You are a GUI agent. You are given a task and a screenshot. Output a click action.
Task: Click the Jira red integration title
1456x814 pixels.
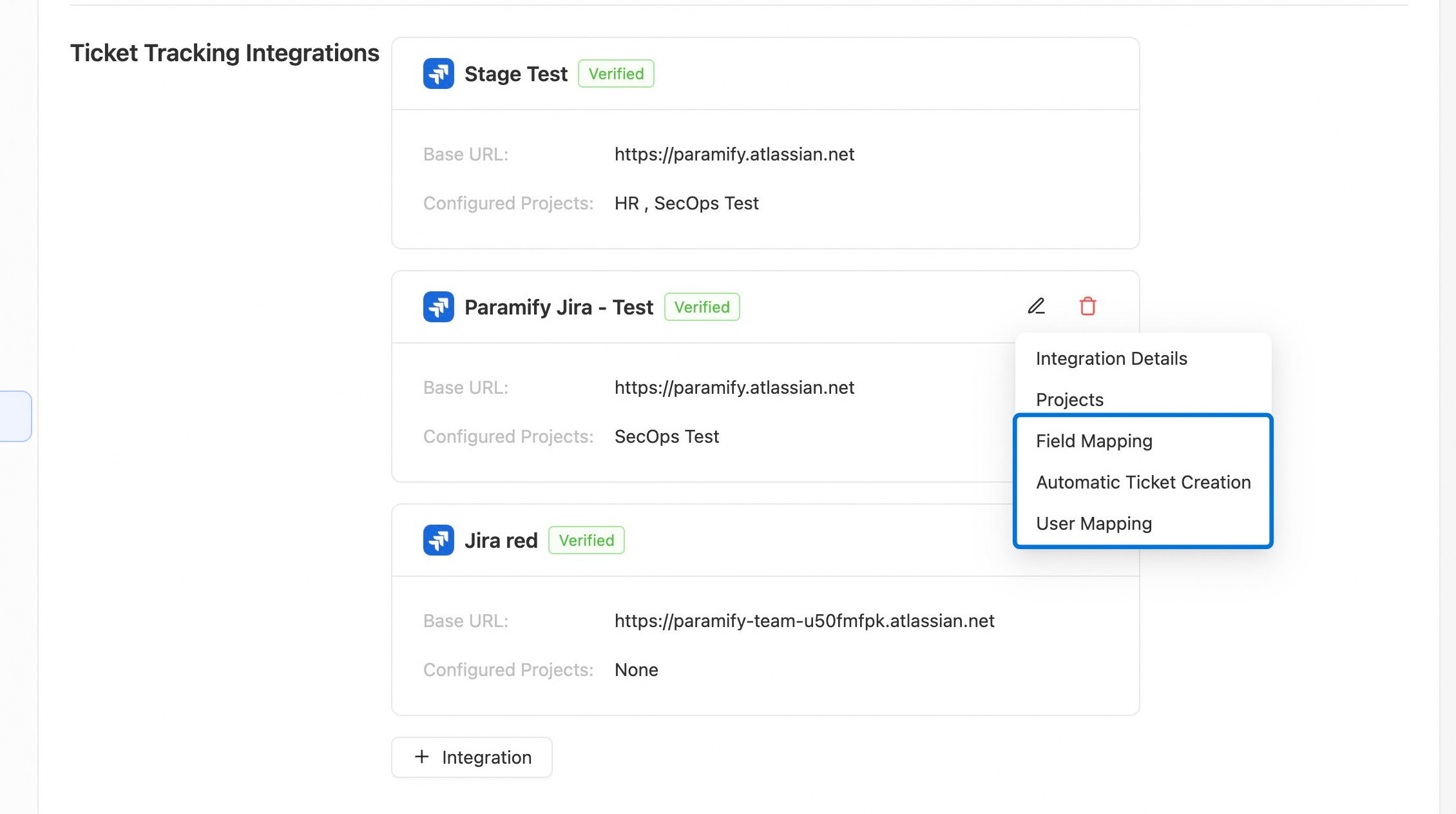[501, 541]
